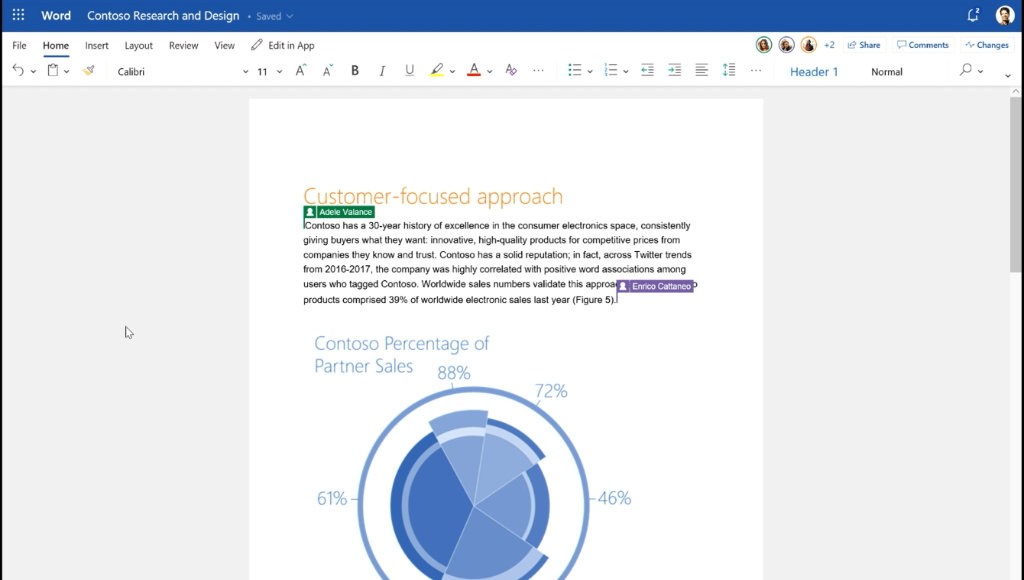Increase the paragraph indent
This screenshot has width=1024, height=580.
coord(675,71)
